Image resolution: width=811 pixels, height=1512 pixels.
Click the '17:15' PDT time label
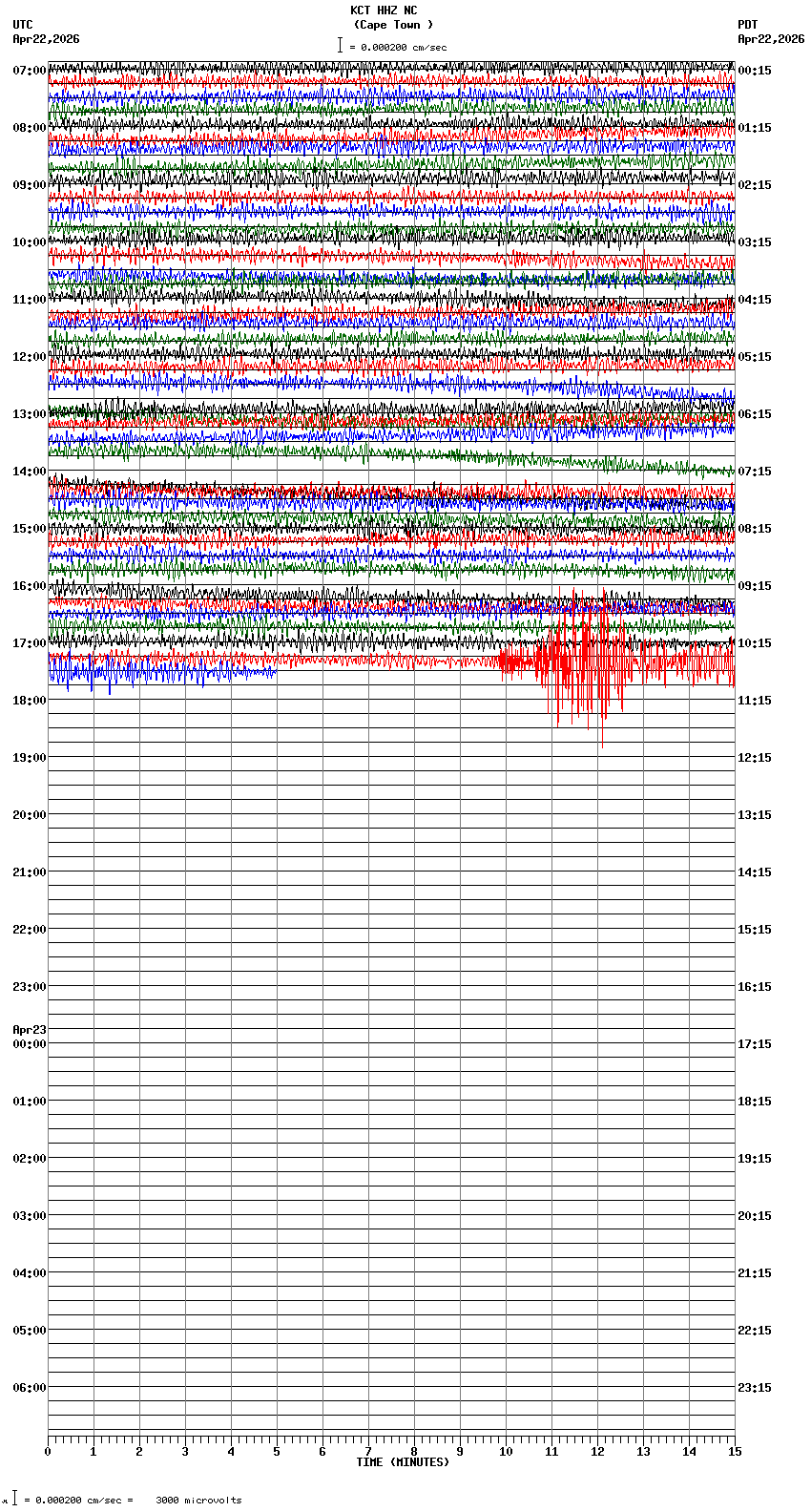pos(755,1044)
